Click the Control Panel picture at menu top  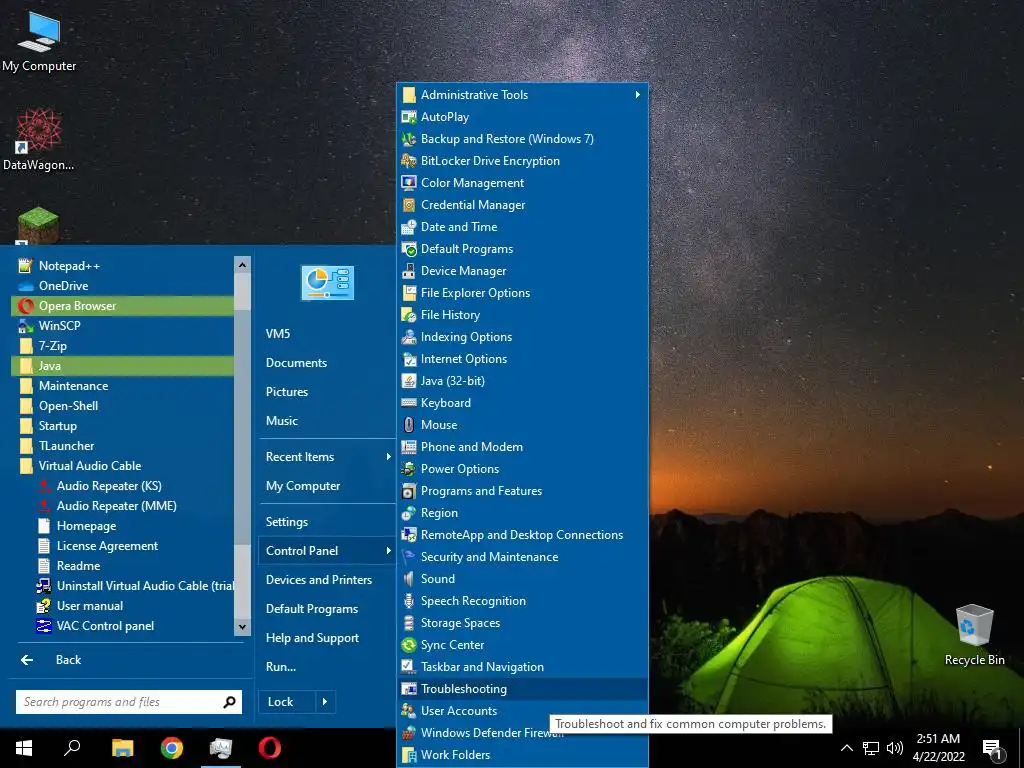click(327, 283)
